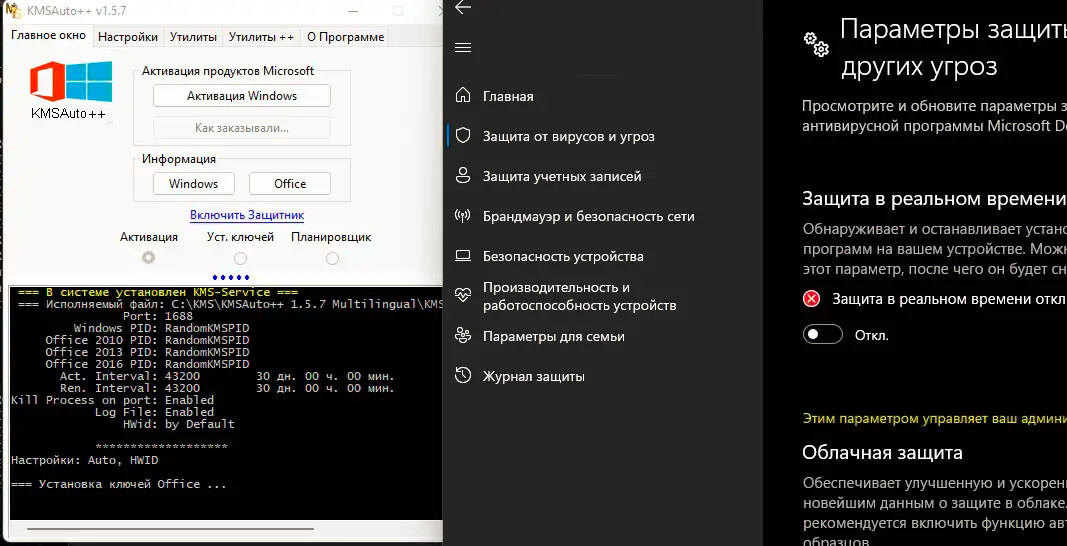
Task: Click the Облачная защита heading
Action: pyautogui.click(x=882, y=453)
